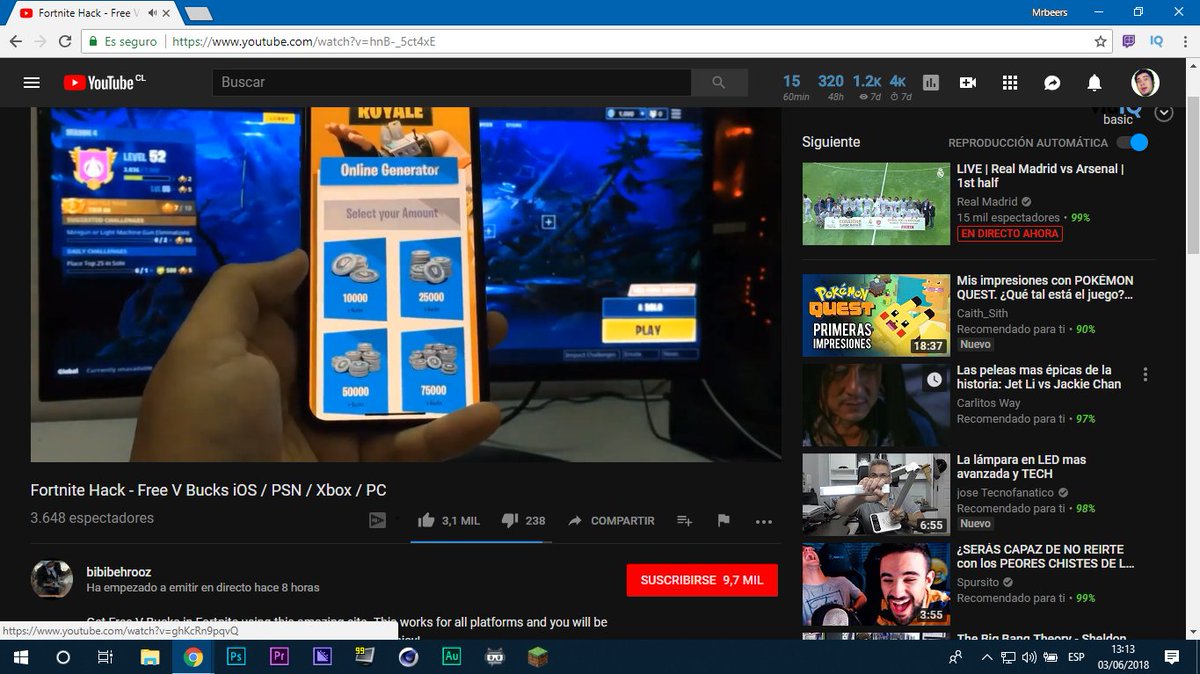Open the messages share-bubble icon
Image resolution: width=1200 pixels, height=674 pixels.
tap(1052, 83)
